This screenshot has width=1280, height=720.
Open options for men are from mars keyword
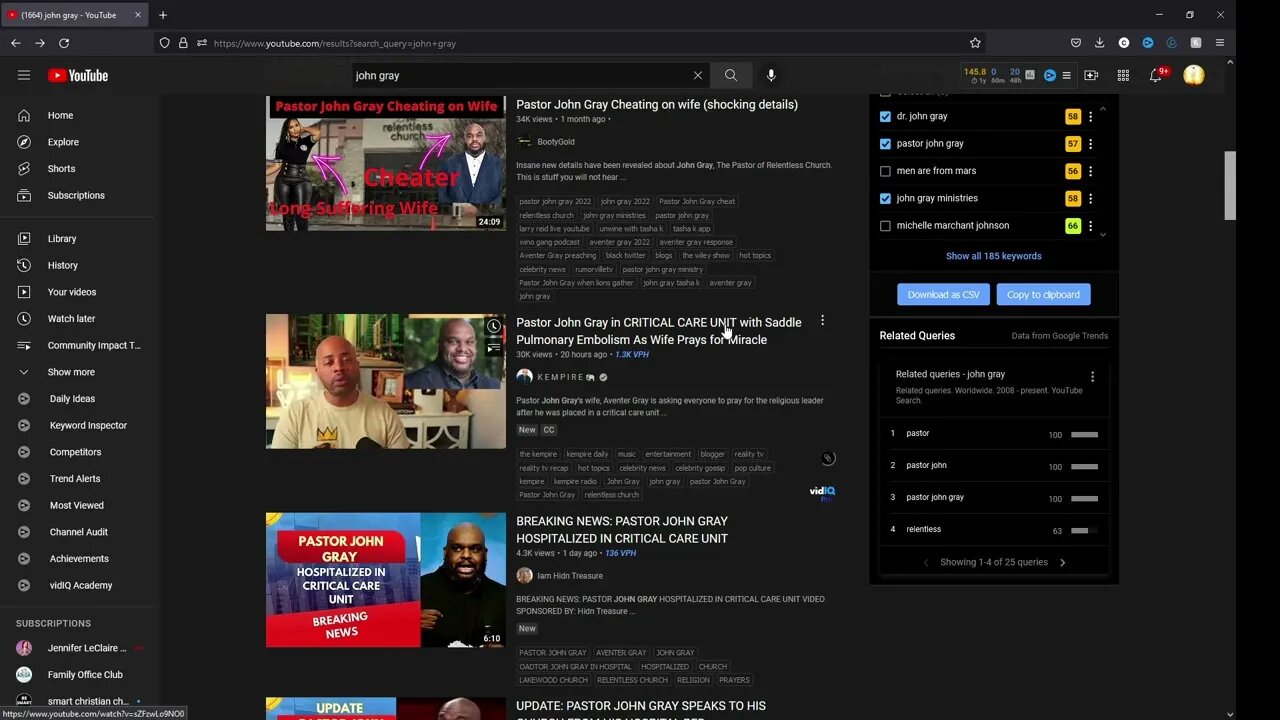click(1090, 171)
